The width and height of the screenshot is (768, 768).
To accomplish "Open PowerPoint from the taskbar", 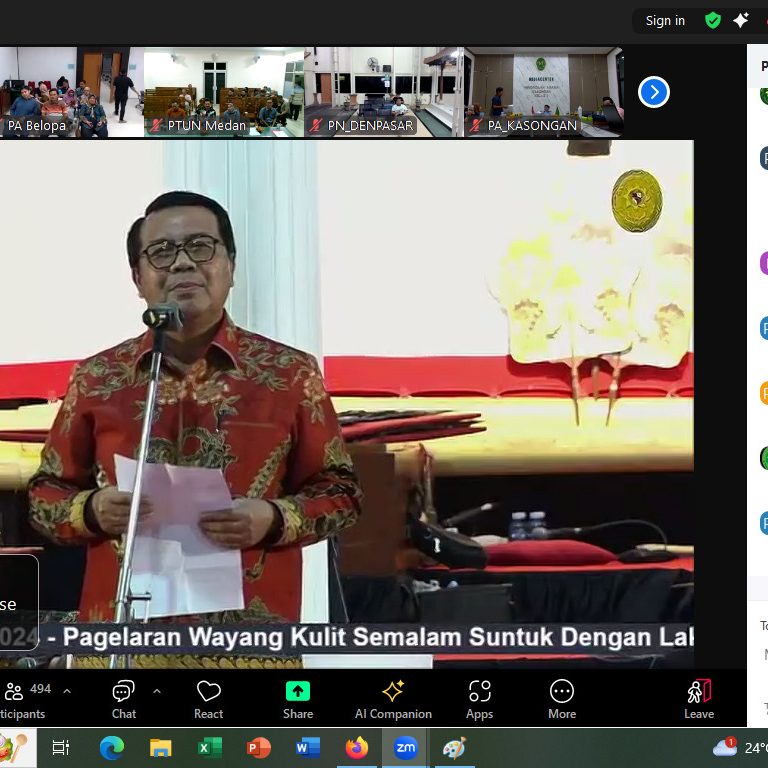I will (259, 748).
